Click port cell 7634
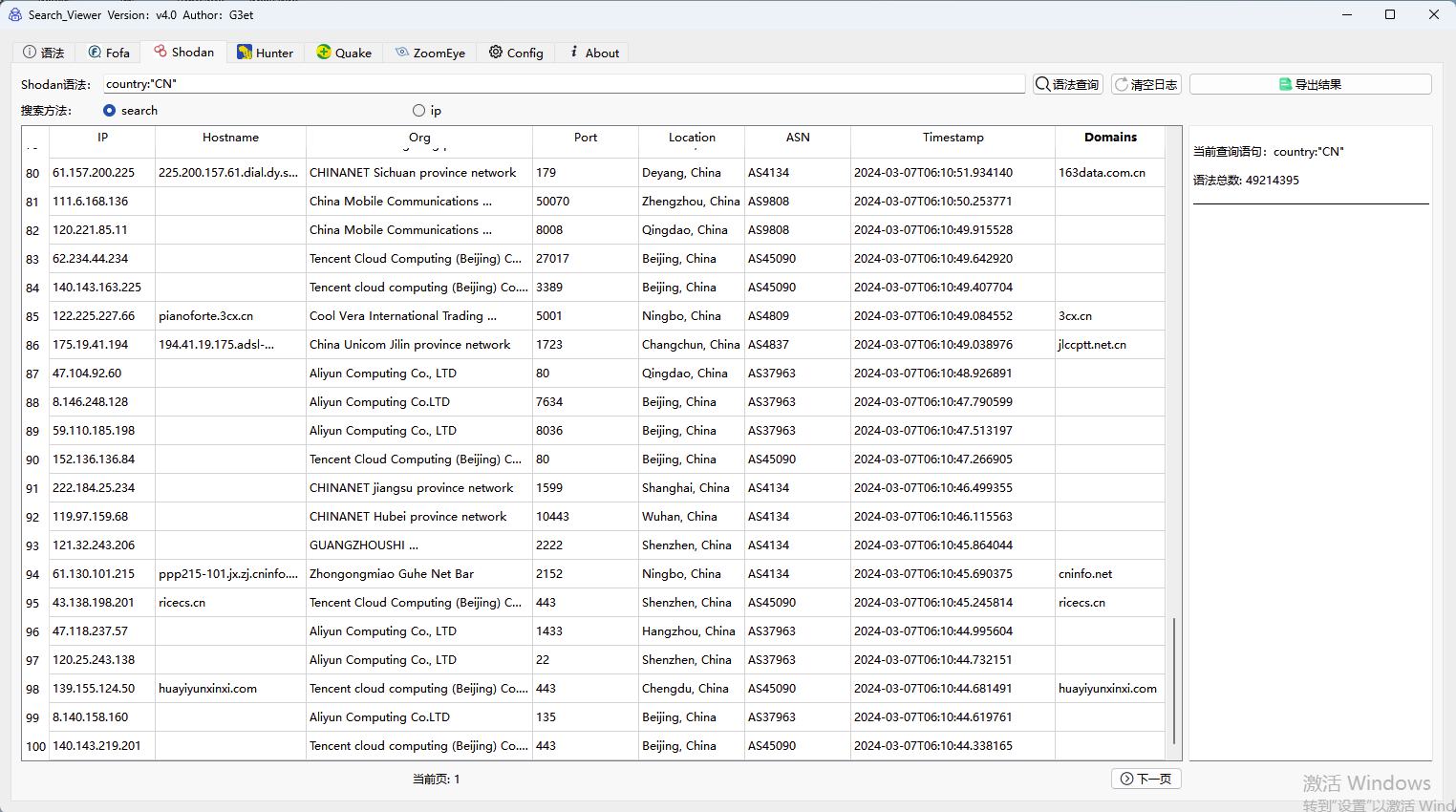This screenshot has width=1456, height=812. 586,402
